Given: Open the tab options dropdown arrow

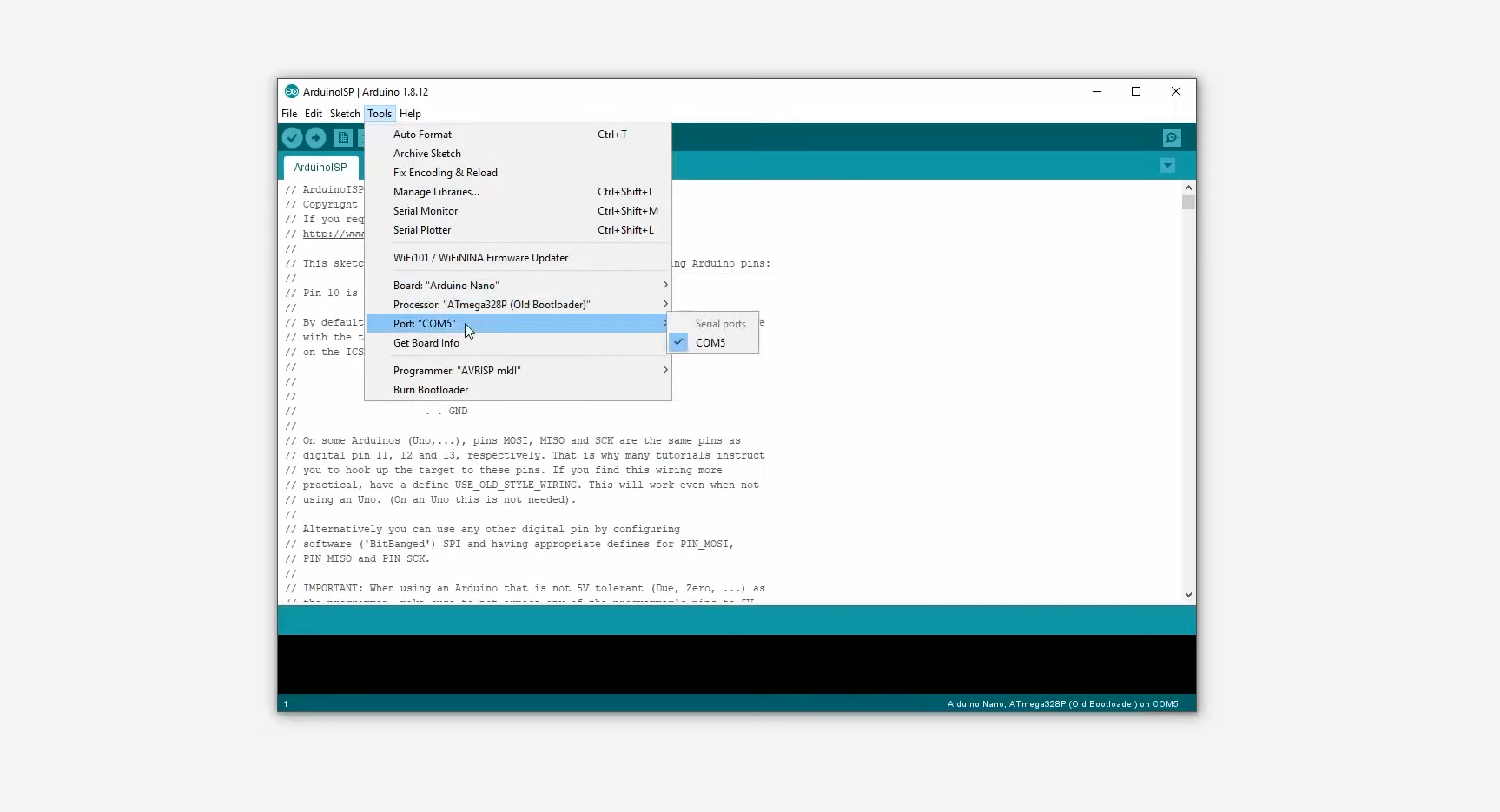Looking at the screenshot, I should coord(1167,166).
